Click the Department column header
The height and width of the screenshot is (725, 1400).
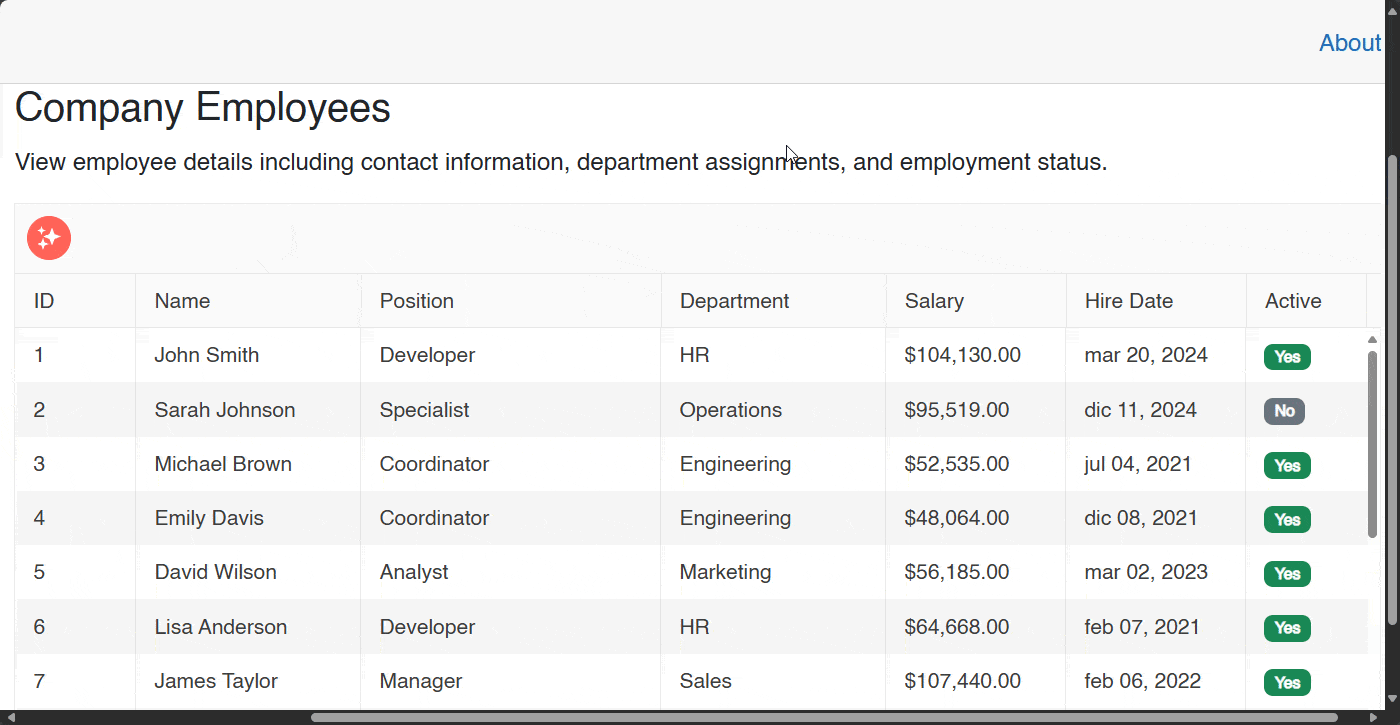tap(734, 301)
